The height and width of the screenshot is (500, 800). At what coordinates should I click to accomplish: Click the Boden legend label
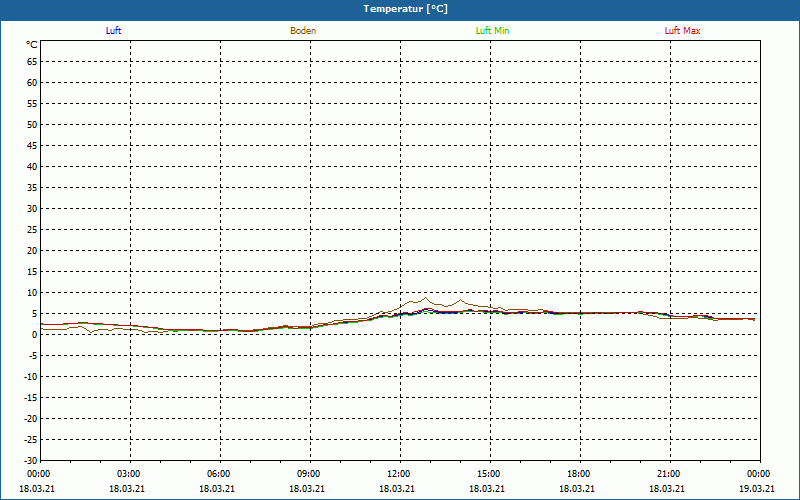pyautogui.click(x=303, y=31)
